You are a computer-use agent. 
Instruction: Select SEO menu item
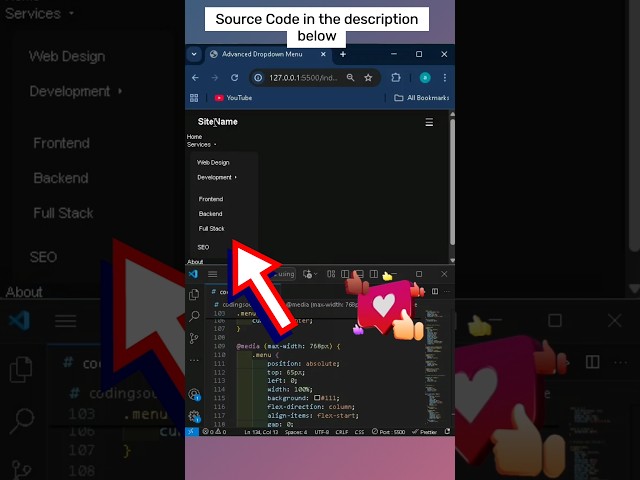click(x=203, y=247)
